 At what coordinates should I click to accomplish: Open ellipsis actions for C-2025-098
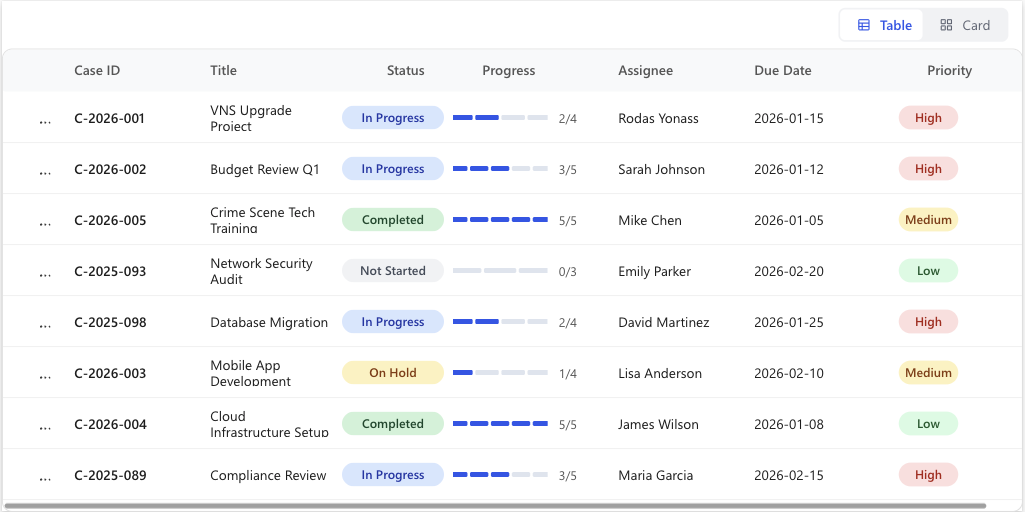(44, 323)
